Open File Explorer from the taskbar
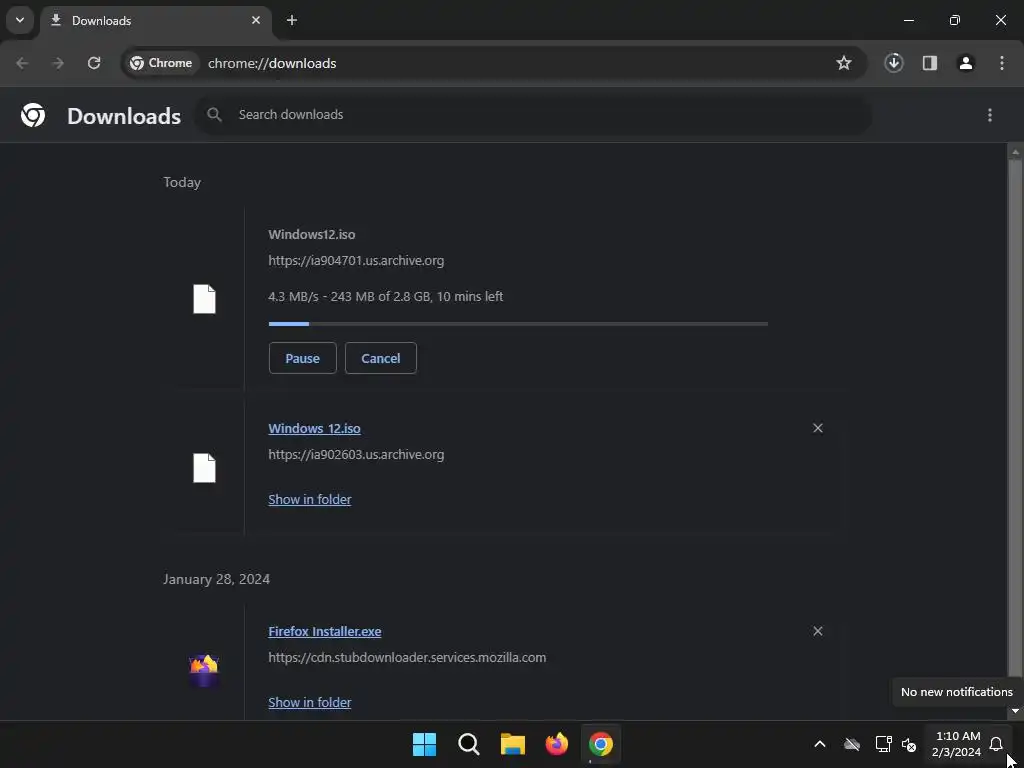Viewport: 1024px width, 768px height. [x=513, y=744]
